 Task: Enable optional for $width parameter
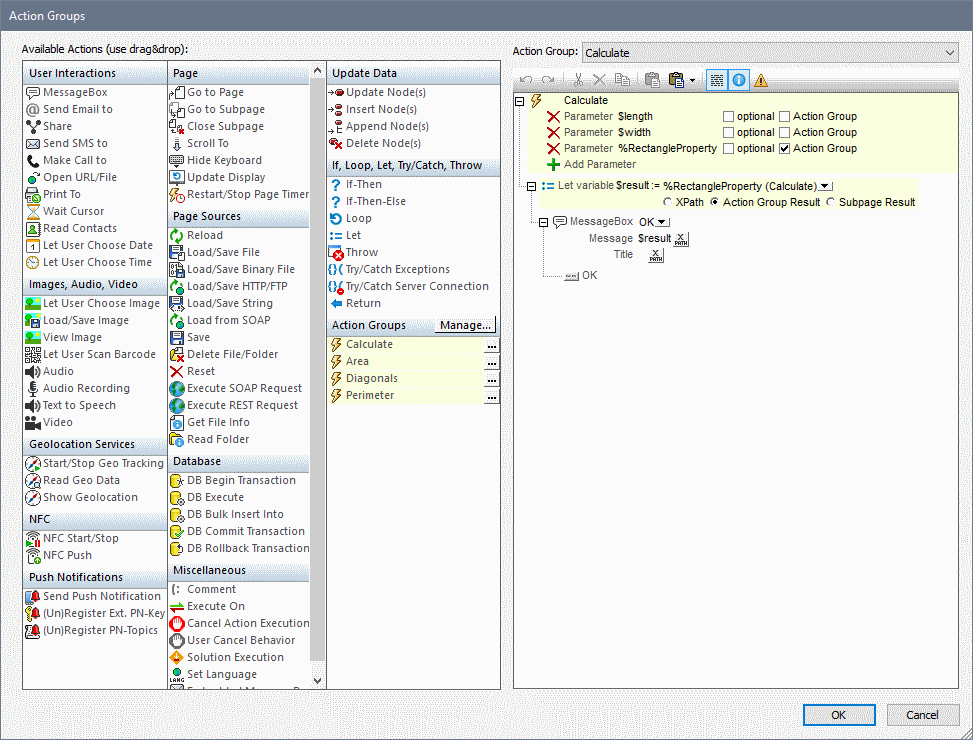(729, 133)
